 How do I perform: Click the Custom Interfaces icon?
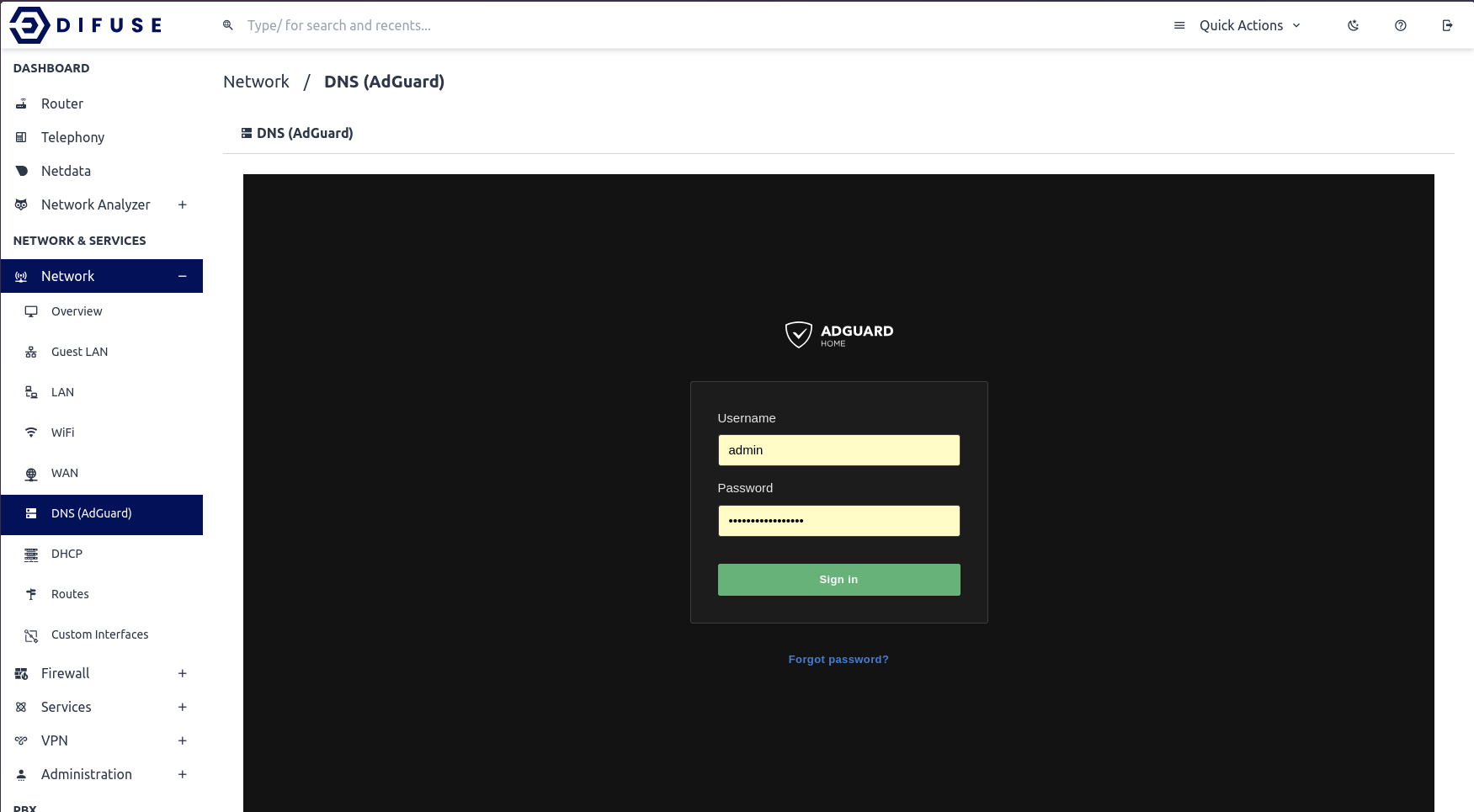pyautogui.click(x=31, y=635)
